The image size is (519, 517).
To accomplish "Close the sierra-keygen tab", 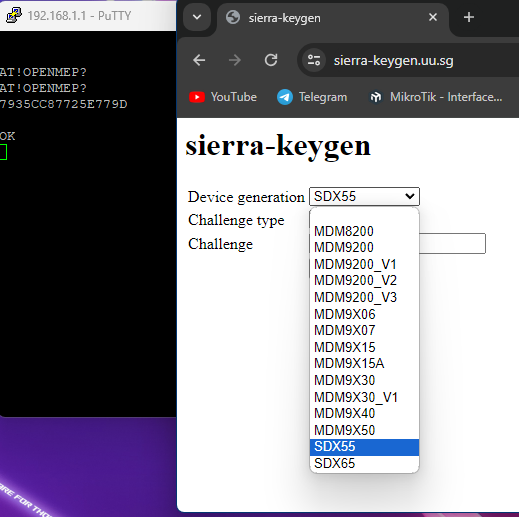I will tap(433, 17).
